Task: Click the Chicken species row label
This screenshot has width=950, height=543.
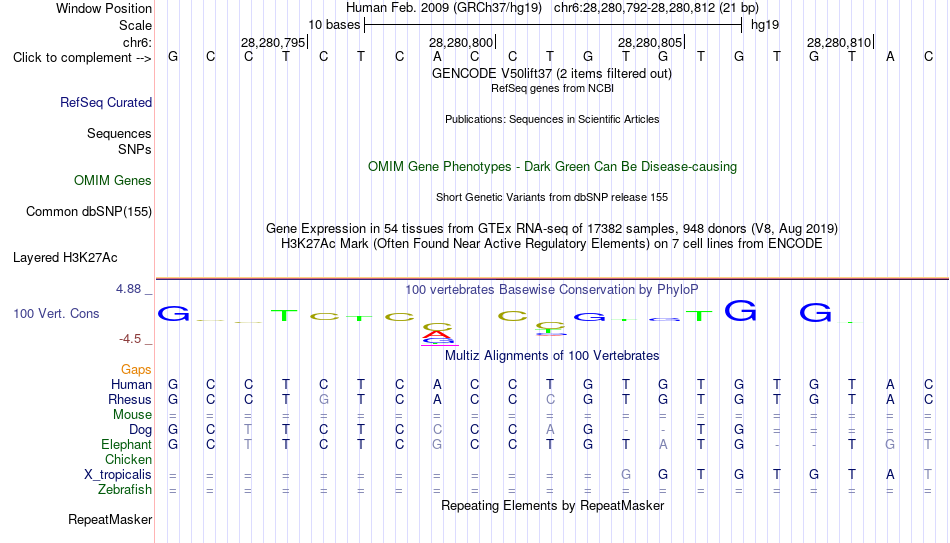Action: click(x=128, y=459)
